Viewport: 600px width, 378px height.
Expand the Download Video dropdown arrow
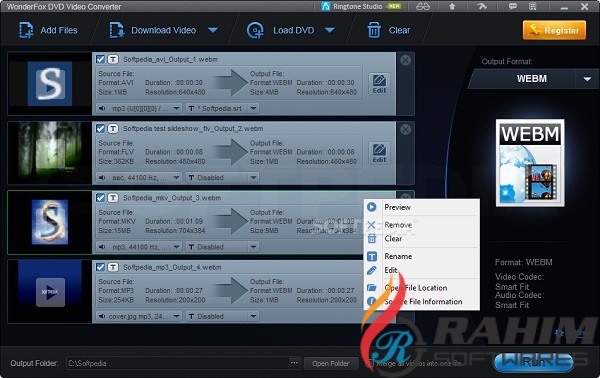213,30
